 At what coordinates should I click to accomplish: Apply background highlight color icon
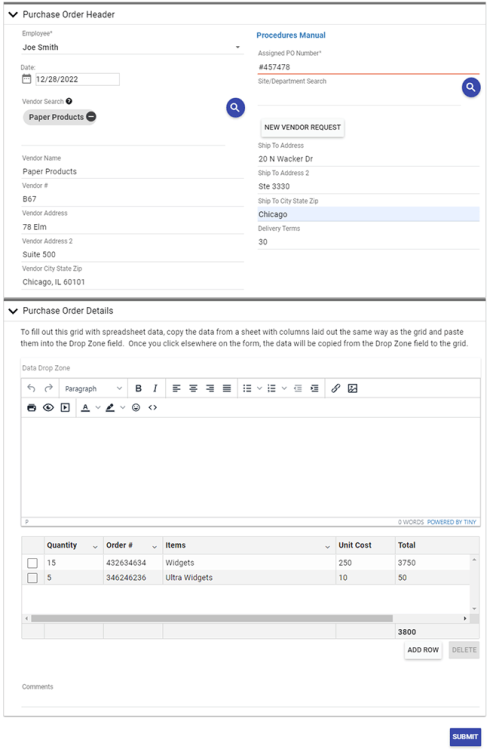click(110, 407)
